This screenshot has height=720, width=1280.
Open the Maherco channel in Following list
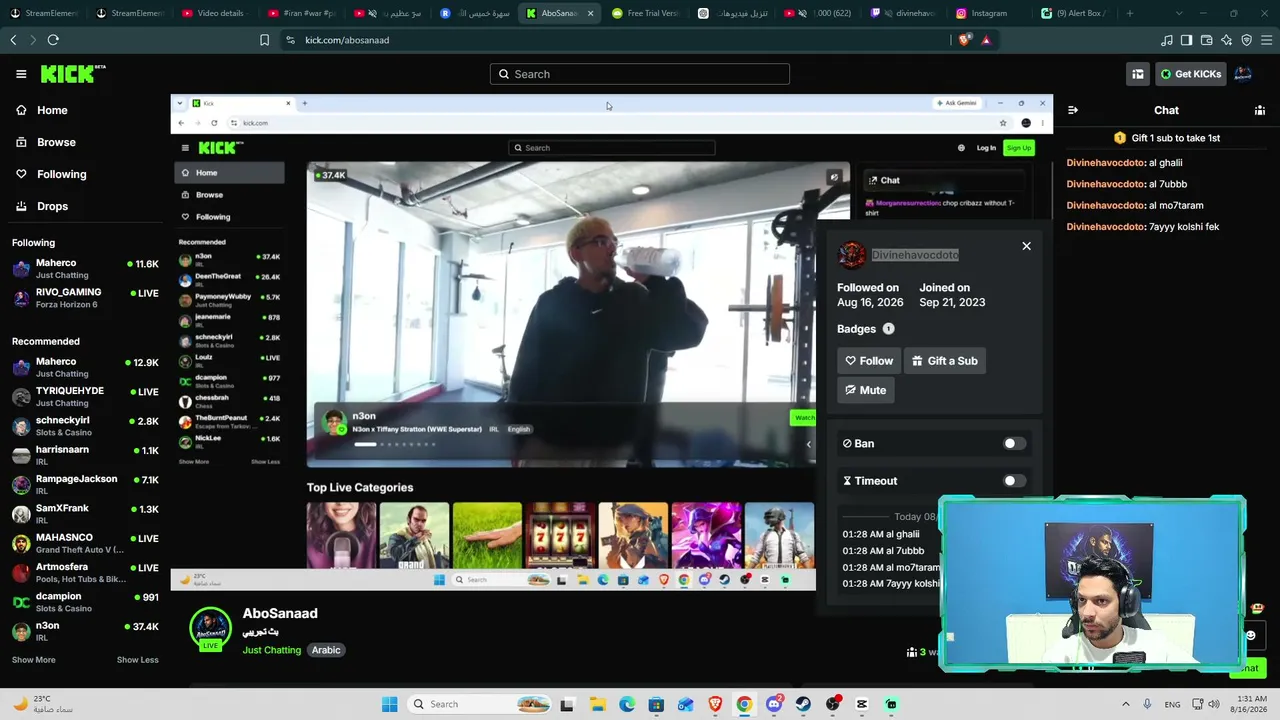click(85, 268)
